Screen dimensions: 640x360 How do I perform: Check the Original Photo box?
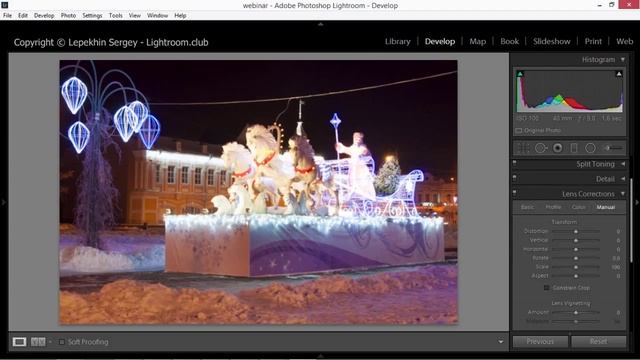click(x=518, y=131)
